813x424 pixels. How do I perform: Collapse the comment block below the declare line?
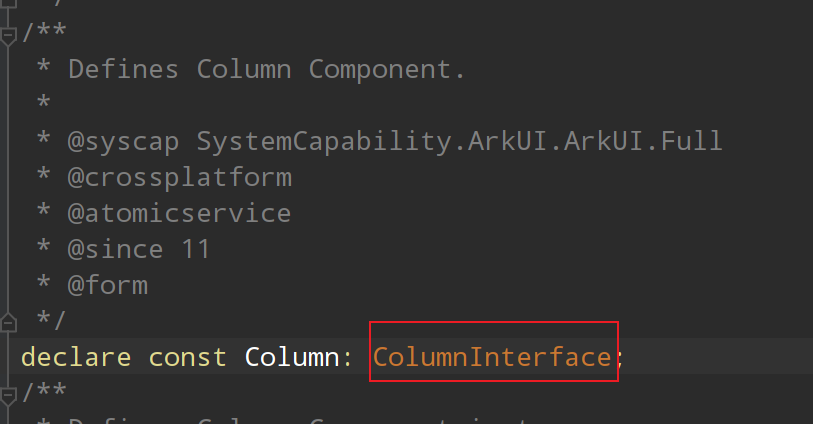tap(9, 388)
